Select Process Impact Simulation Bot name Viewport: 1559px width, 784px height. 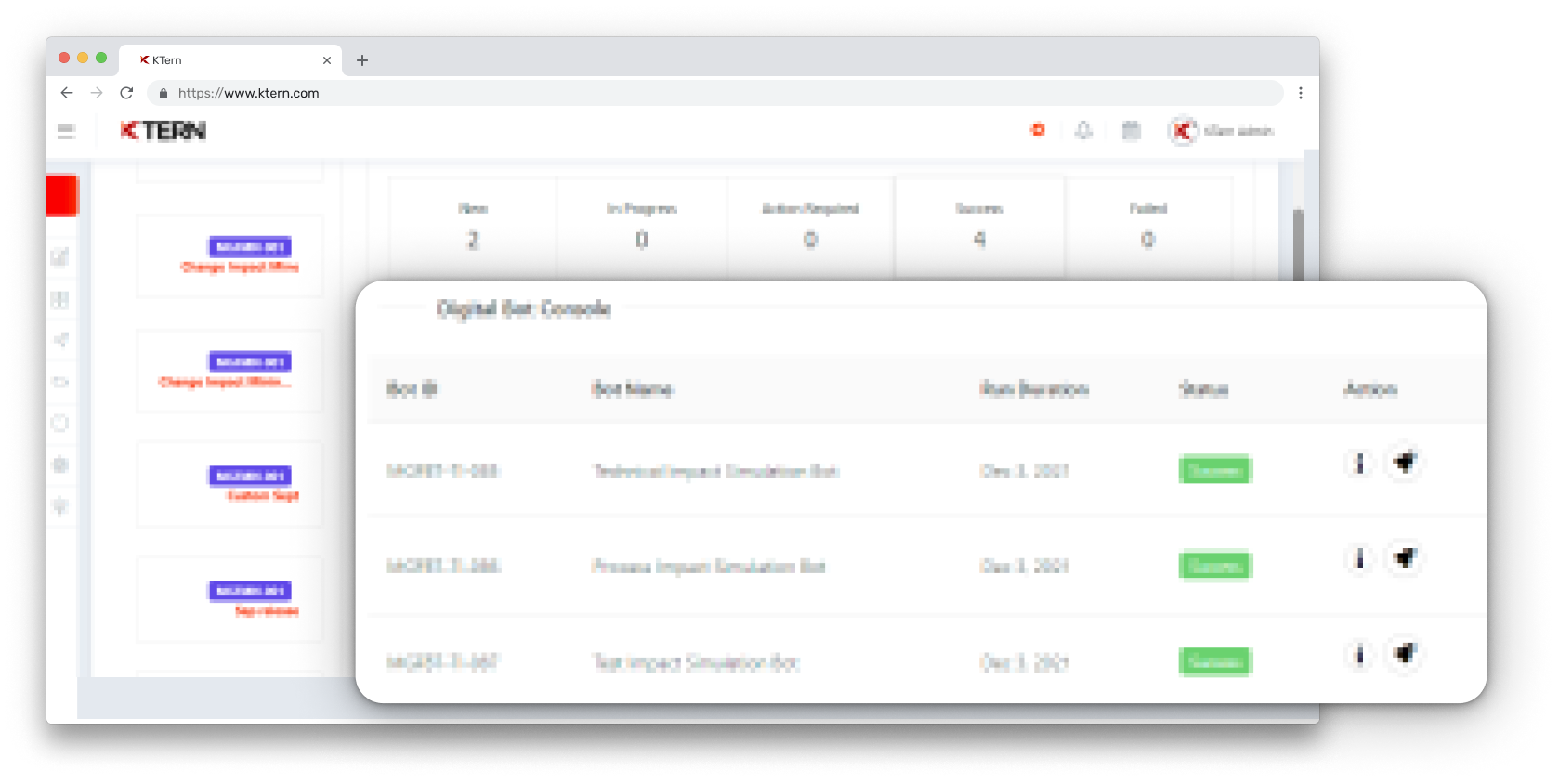point(708,567)
